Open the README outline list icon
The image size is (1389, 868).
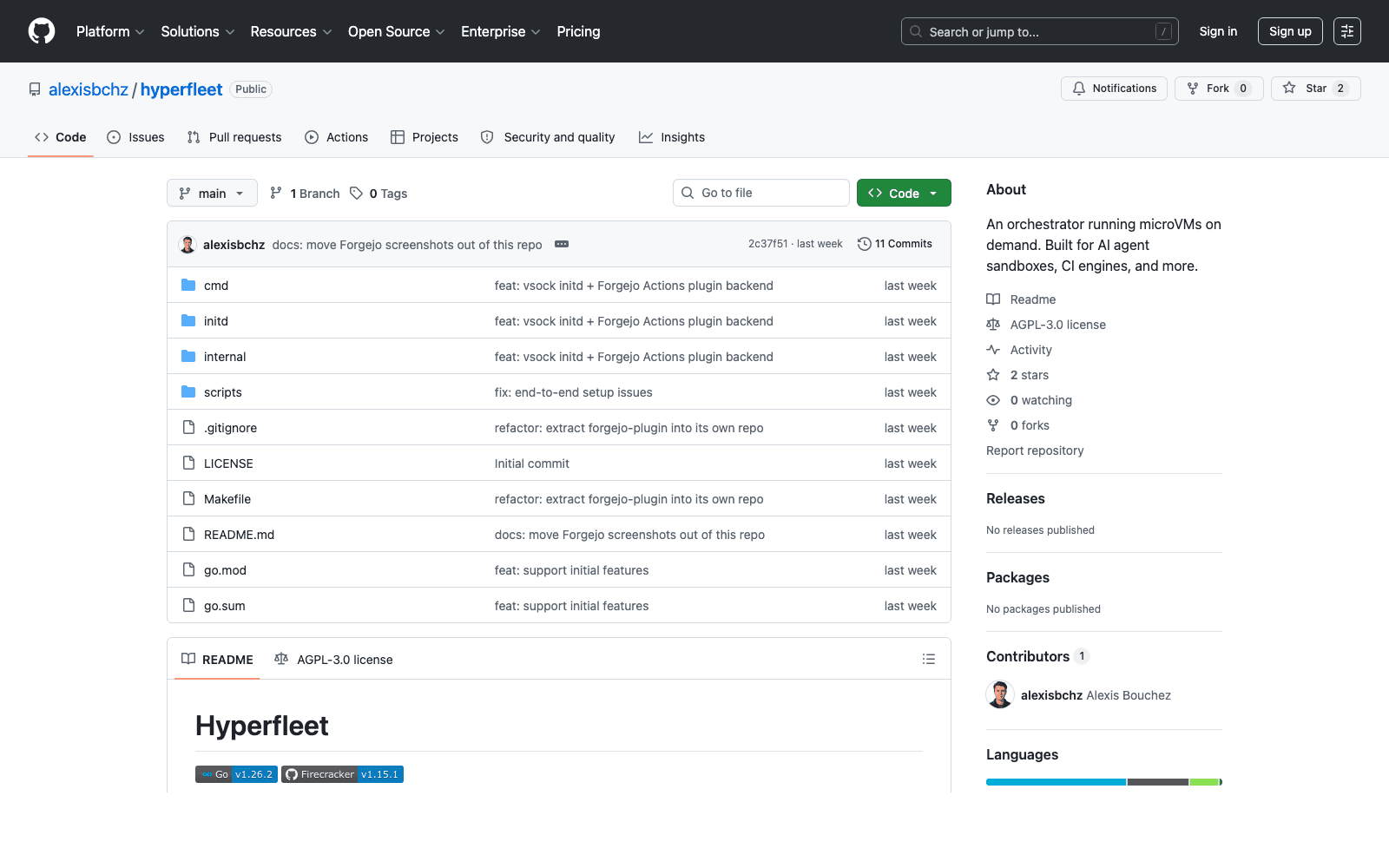tap(929, 660)
